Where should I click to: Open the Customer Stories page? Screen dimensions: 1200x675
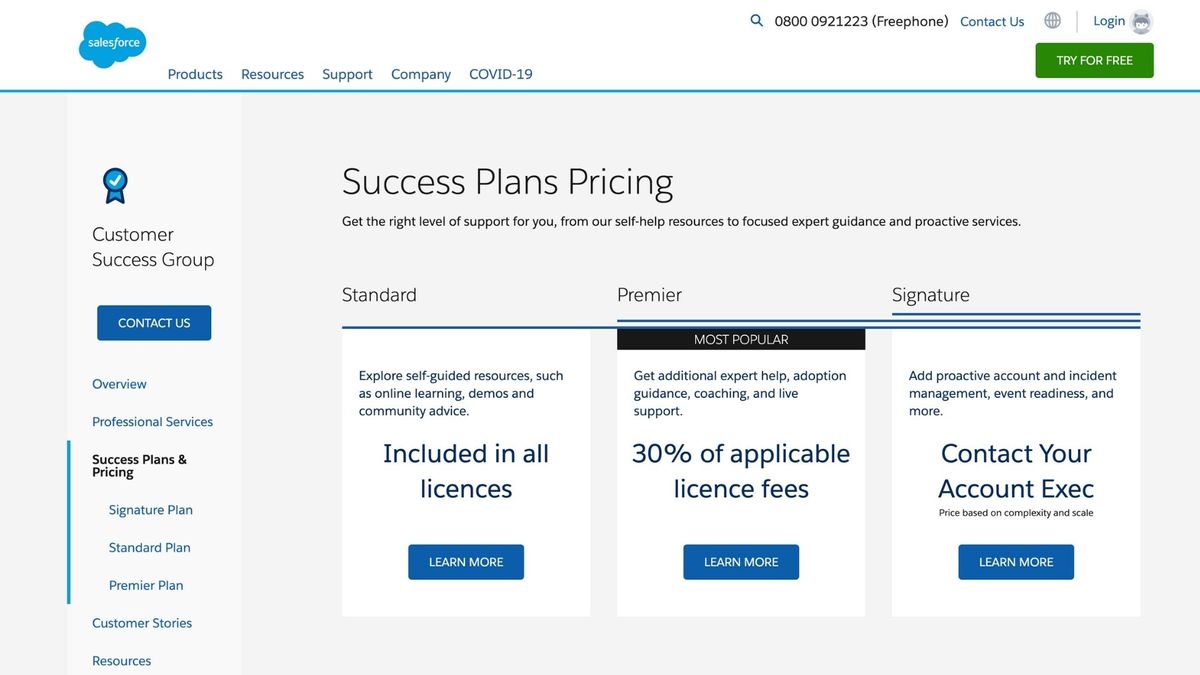coord(142,622)
